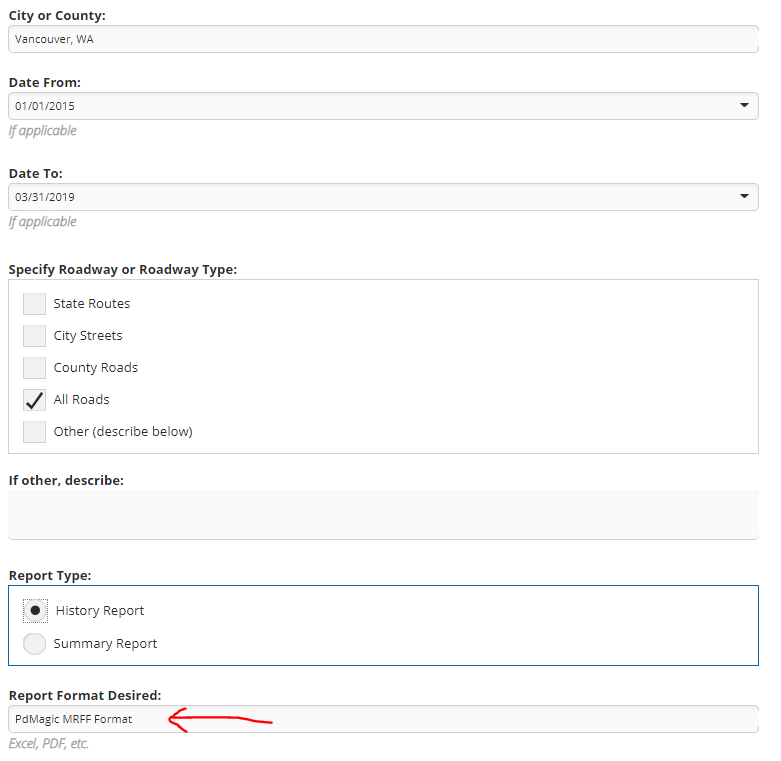Click the City Streets label text
Viewport: 781px width, 761px height.
[x=88, y=336]
